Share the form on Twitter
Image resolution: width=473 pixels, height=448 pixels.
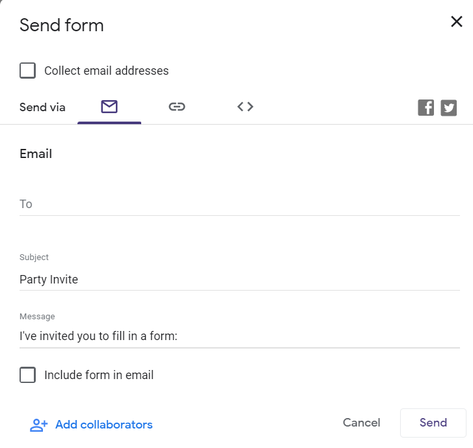click(x=449, y=108)
